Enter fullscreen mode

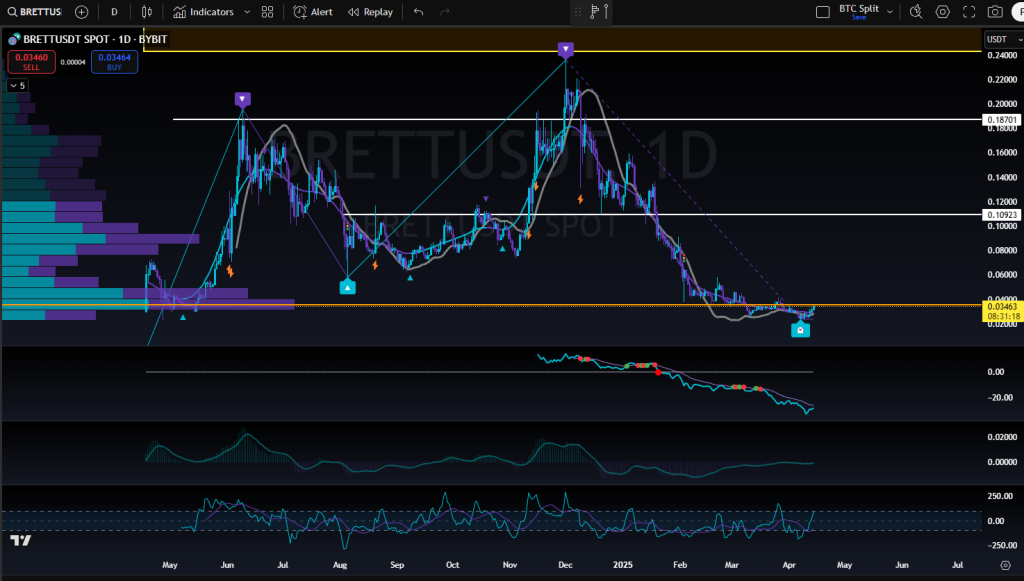[x=969, y=12]
